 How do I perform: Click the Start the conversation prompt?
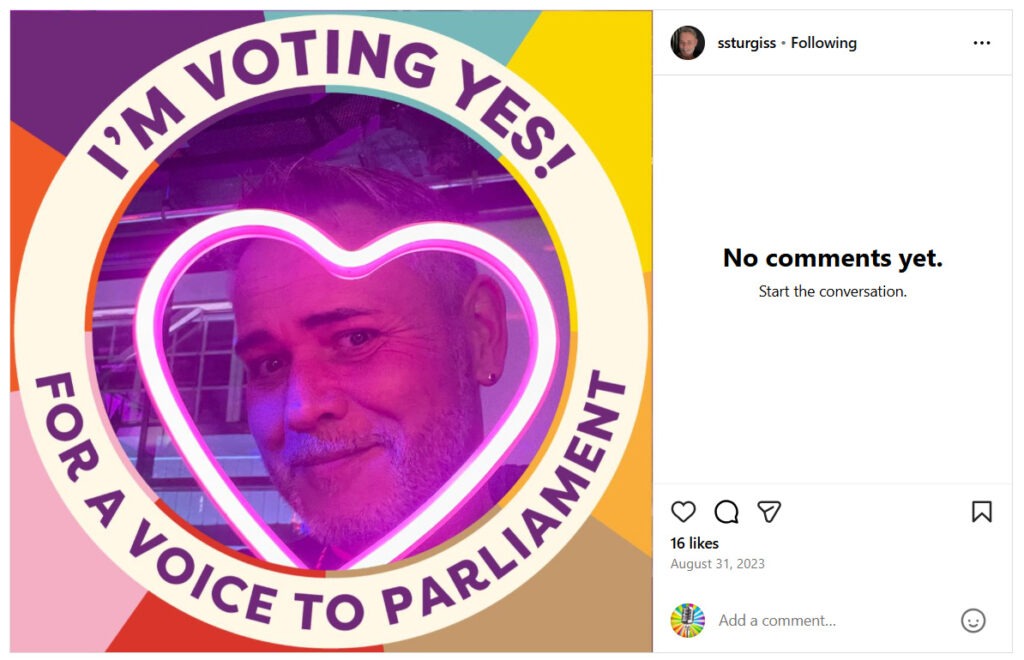tap(830, 292)
